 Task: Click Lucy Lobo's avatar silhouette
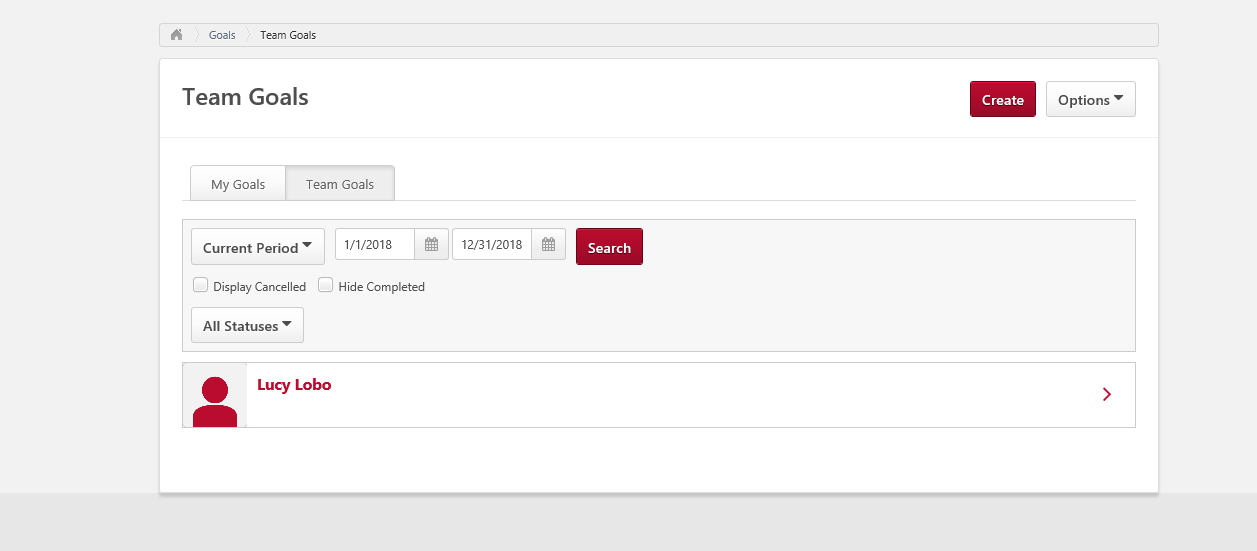[x=215, y=395]
